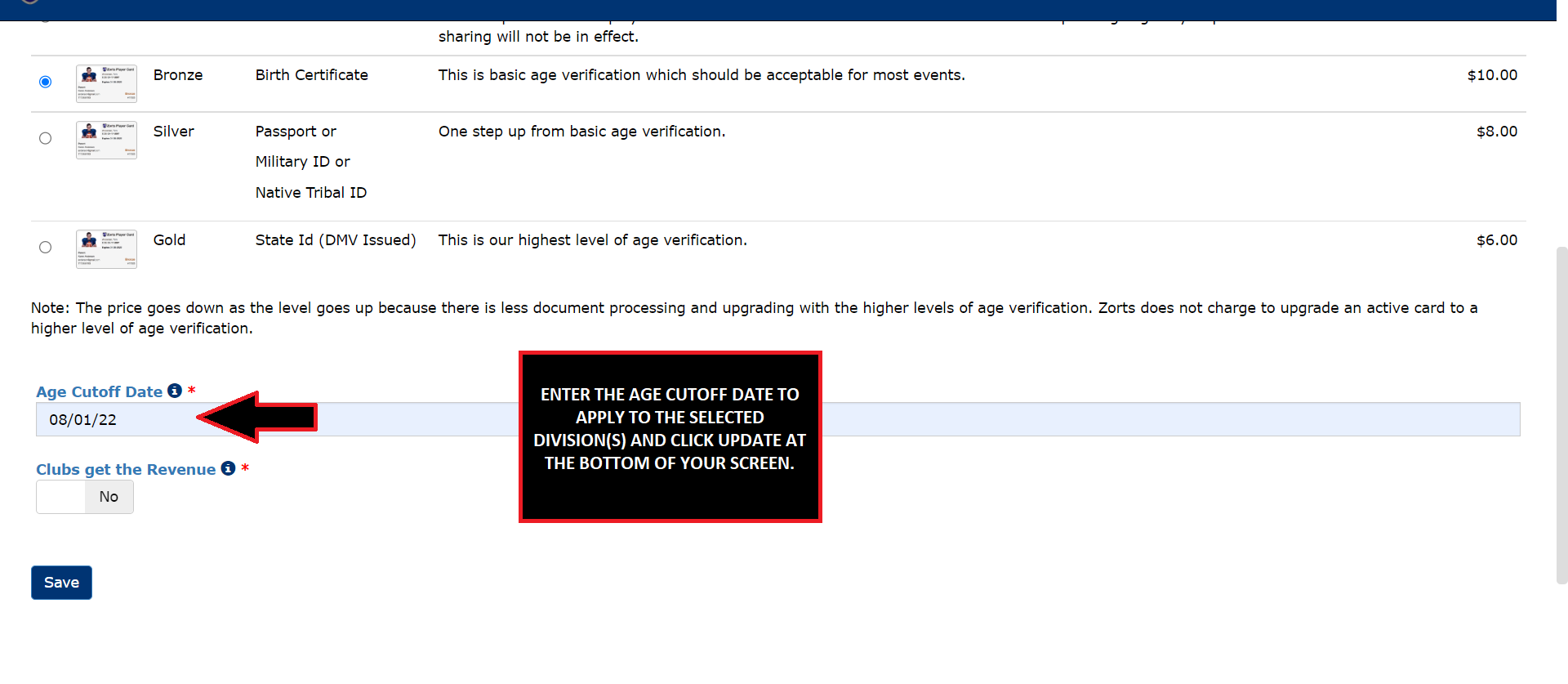This screenshot has width=1568, height=684.
Task: Click the Age Cutoff Date label
Action: tap(100, 392)
